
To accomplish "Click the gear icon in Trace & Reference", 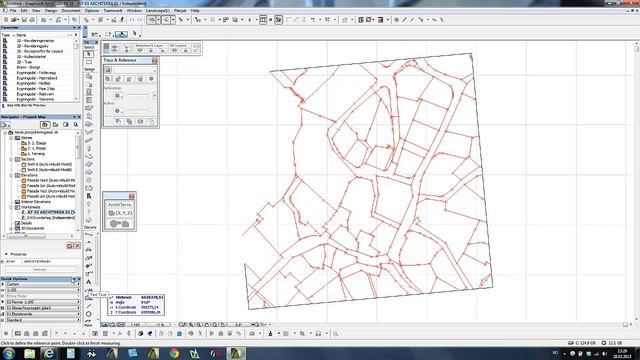I will (x=151, y=79).
